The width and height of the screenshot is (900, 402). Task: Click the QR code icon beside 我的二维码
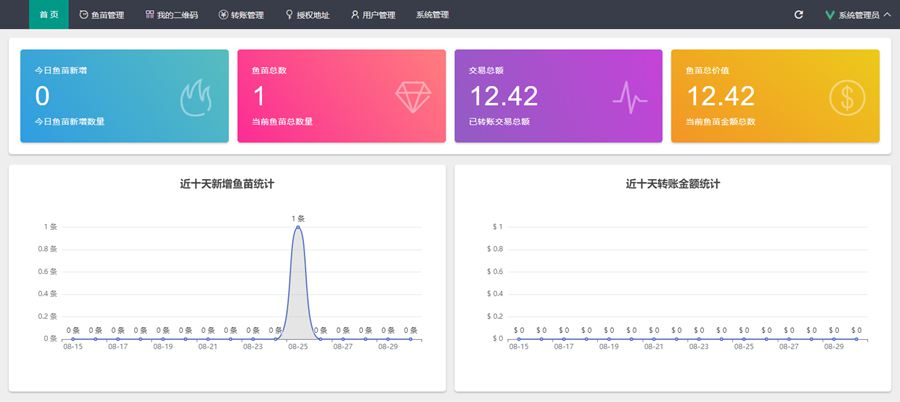click(150, 15)
